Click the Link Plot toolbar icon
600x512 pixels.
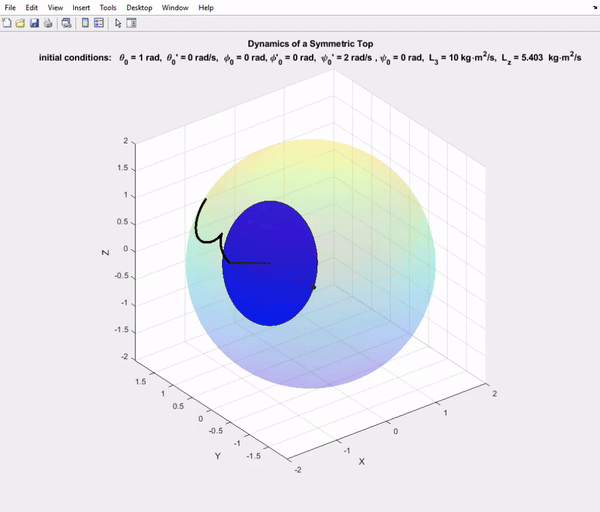[67, 23]
